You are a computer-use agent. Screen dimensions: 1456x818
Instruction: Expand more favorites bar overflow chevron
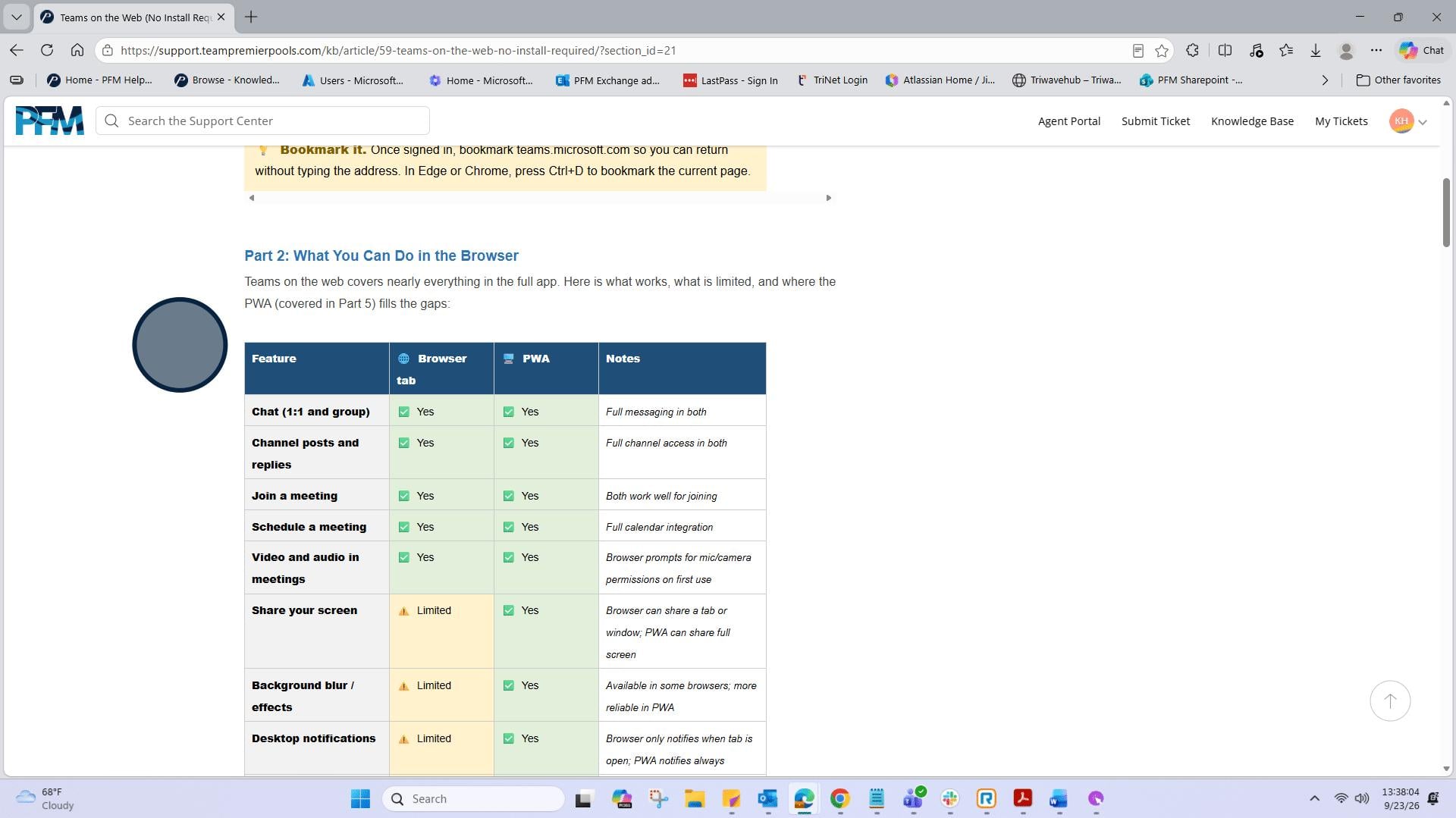pos(1325,80)
